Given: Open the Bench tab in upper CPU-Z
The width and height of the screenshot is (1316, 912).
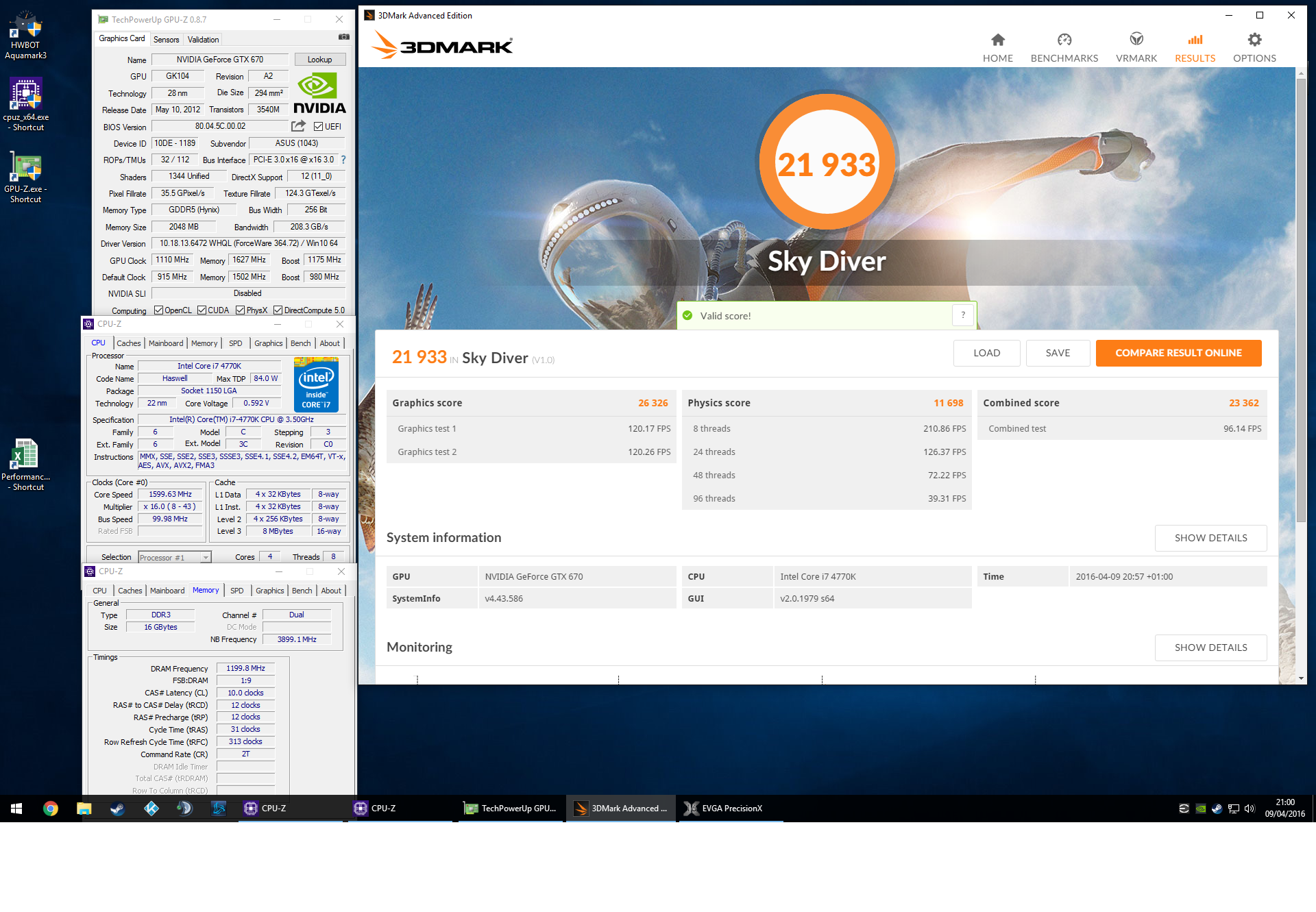Looking at the screenshot, I should (x=300, y=343).
